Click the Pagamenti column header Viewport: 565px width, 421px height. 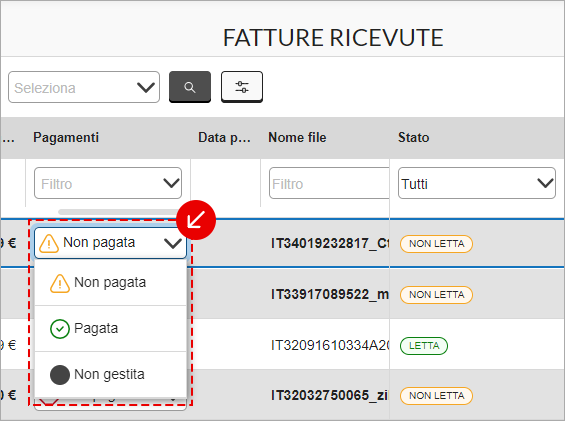[66, 137]
